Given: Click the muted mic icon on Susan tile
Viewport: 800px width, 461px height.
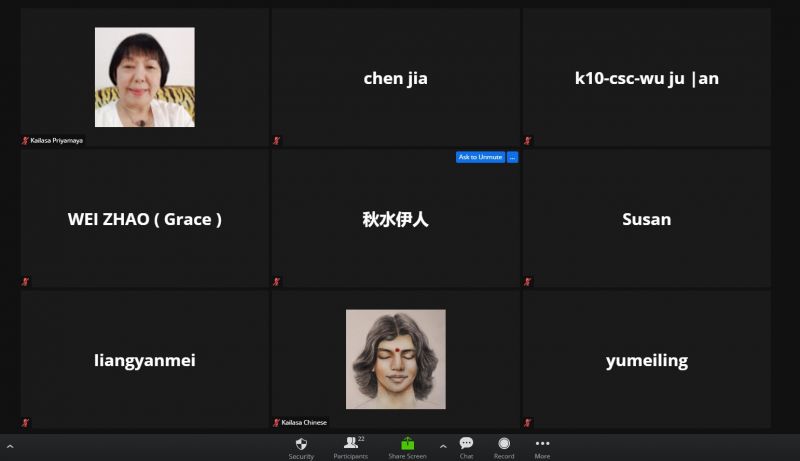Looking at the screenshot, I should pyautogui.click(x=528, y=282).
